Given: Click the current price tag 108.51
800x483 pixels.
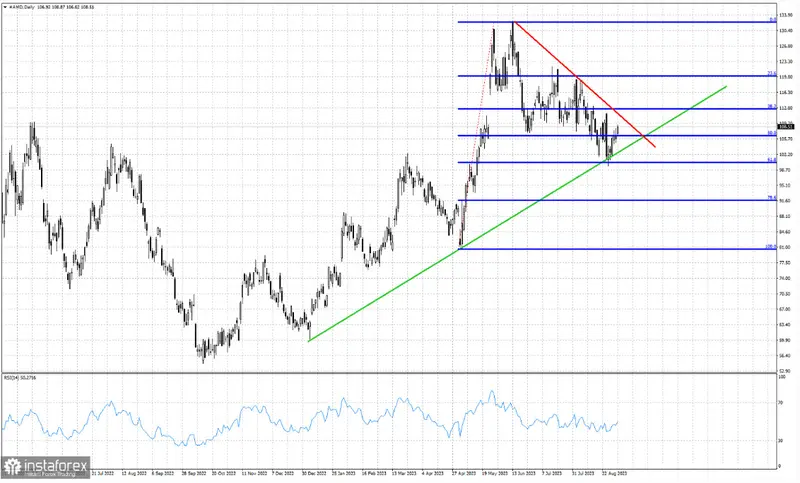Looking at the screenshot, I should pyautogui.click(x=786, y=125).
